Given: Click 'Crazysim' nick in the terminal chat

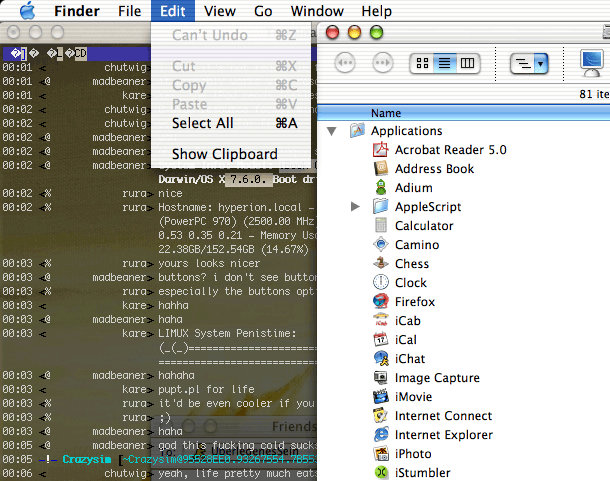Looking at the screenshot, I should (x=86, y=459).
